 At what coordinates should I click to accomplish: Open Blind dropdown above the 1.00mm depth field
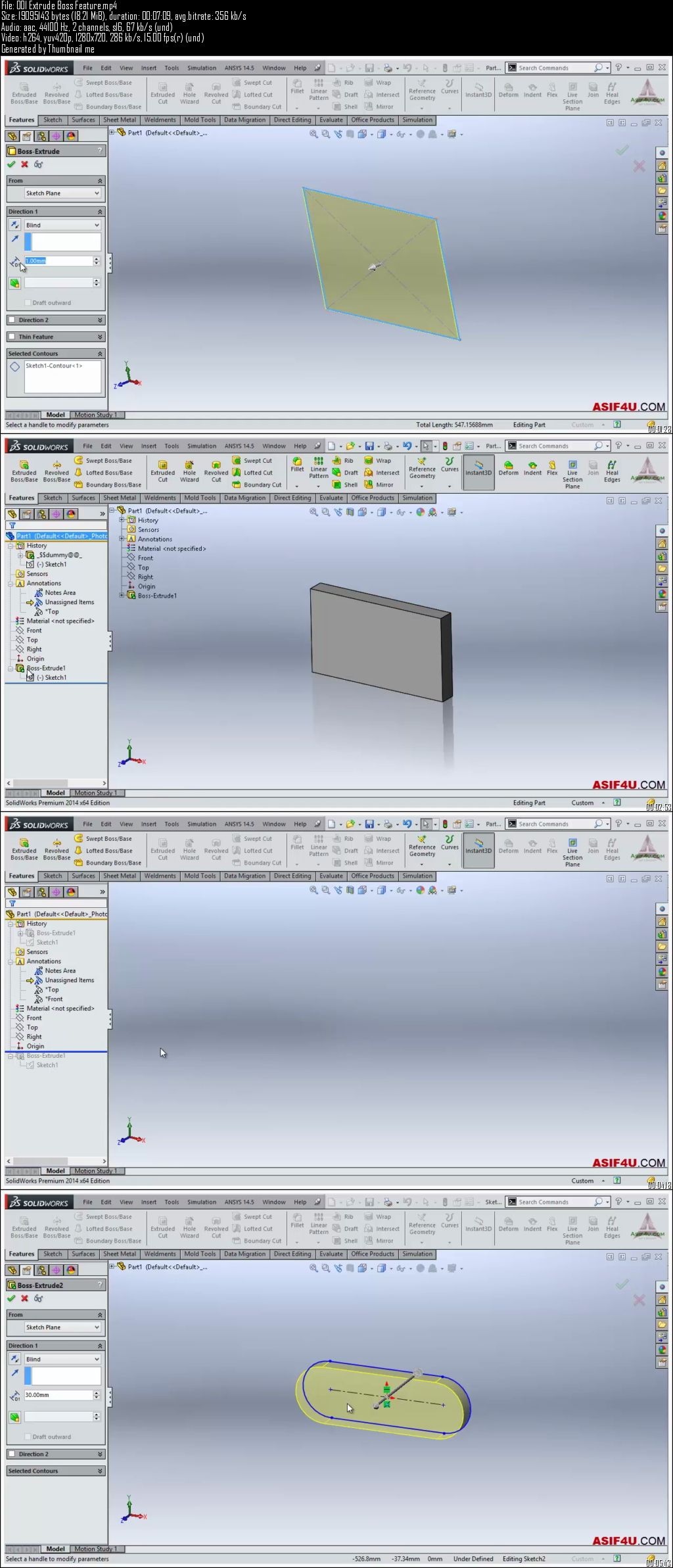pos(62,225)
